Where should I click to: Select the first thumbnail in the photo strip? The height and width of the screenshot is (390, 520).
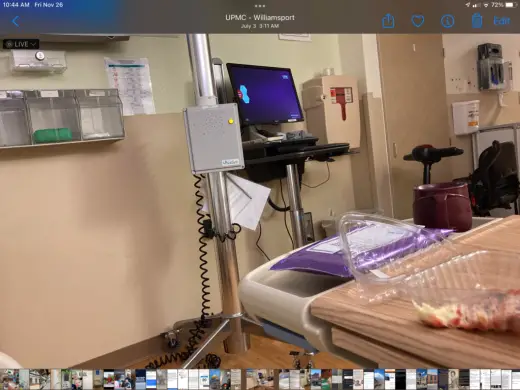(5, 379)
